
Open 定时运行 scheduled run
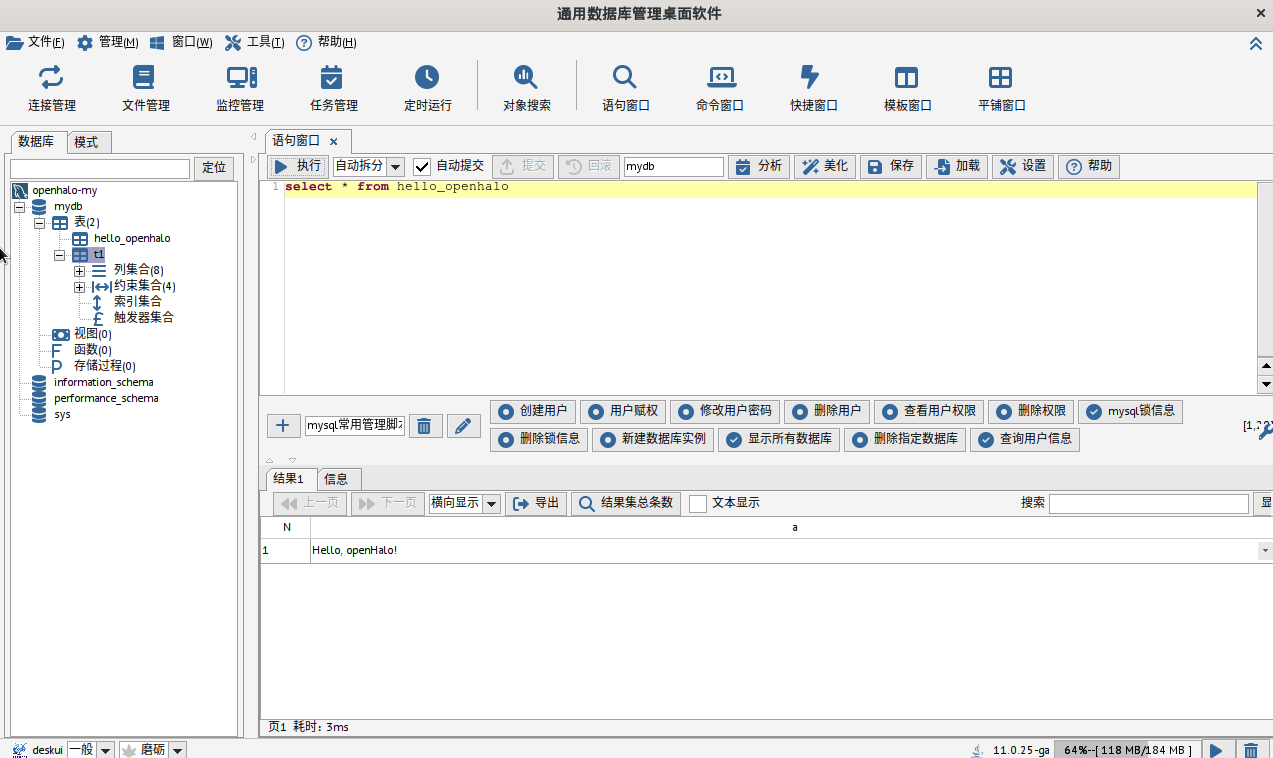(x=427, y=88)
